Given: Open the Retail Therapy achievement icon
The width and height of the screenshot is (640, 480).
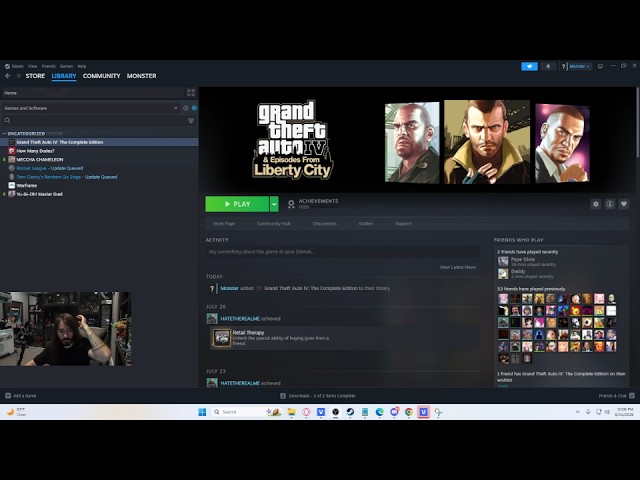Looking at the screenshot, I should tap(222, 338).
